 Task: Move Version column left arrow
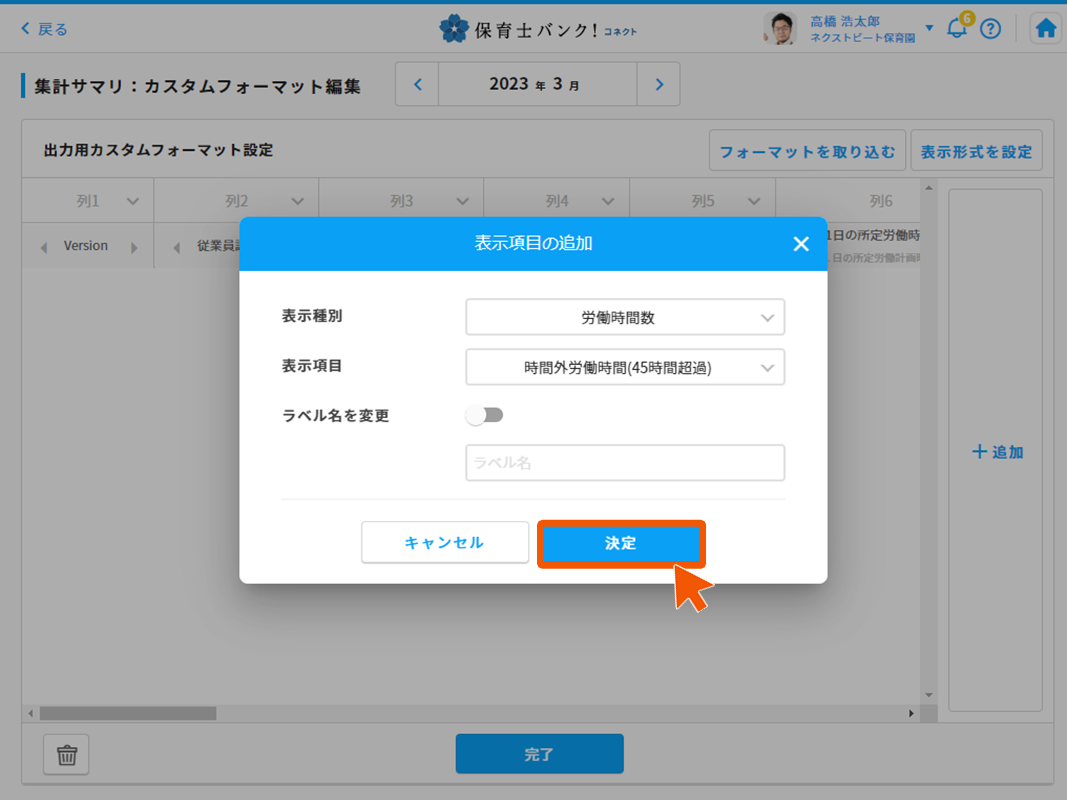(43, 248)
